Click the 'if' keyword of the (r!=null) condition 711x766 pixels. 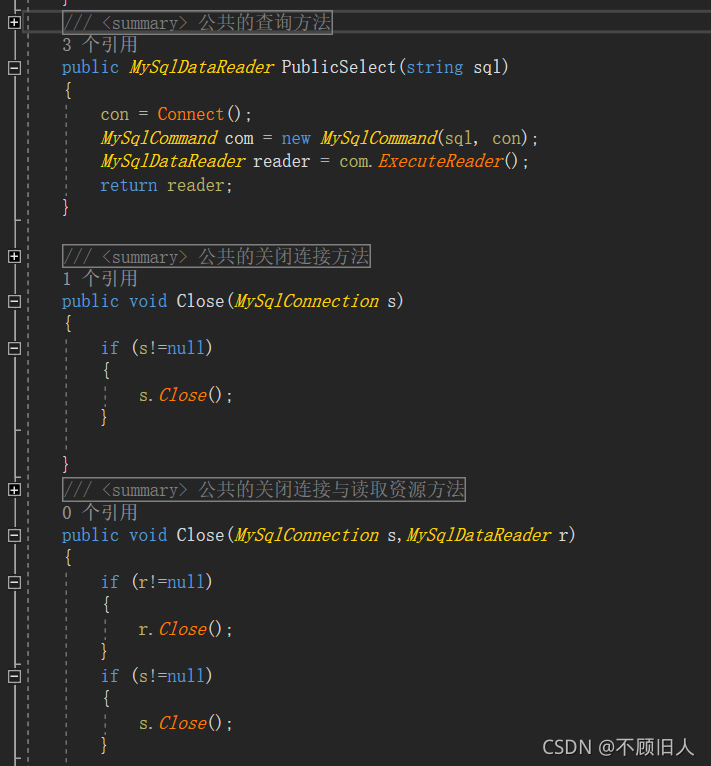[x=109, y=582]
